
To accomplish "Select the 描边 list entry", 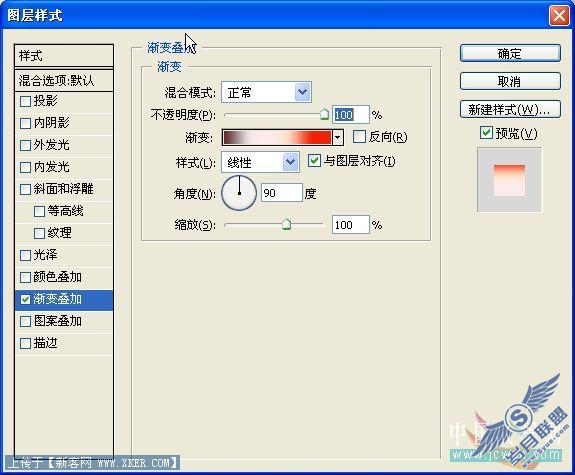I will (x=64, y=344).
